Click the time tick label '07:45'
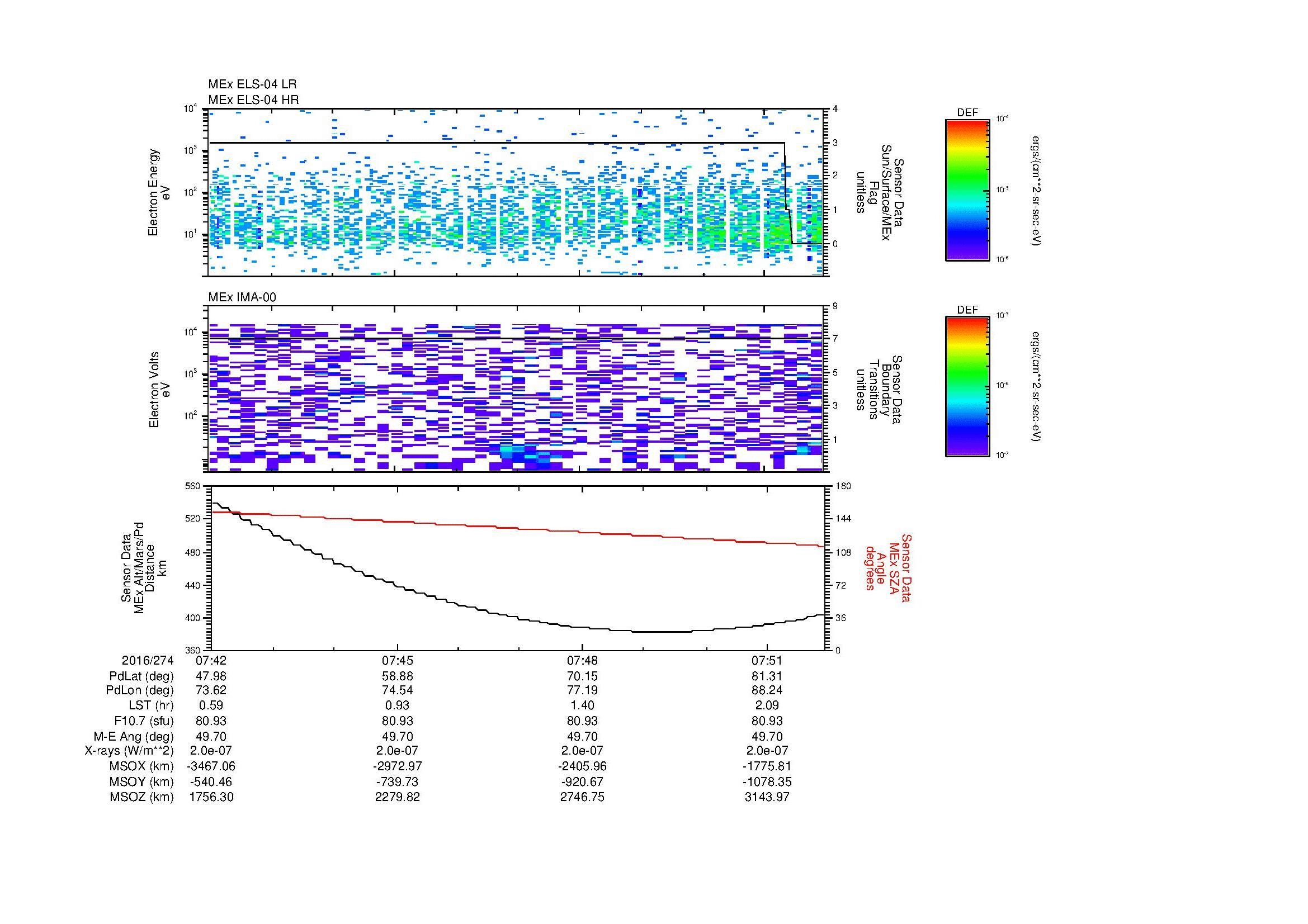The image size is (1308, 924). [x=397, y=660]
